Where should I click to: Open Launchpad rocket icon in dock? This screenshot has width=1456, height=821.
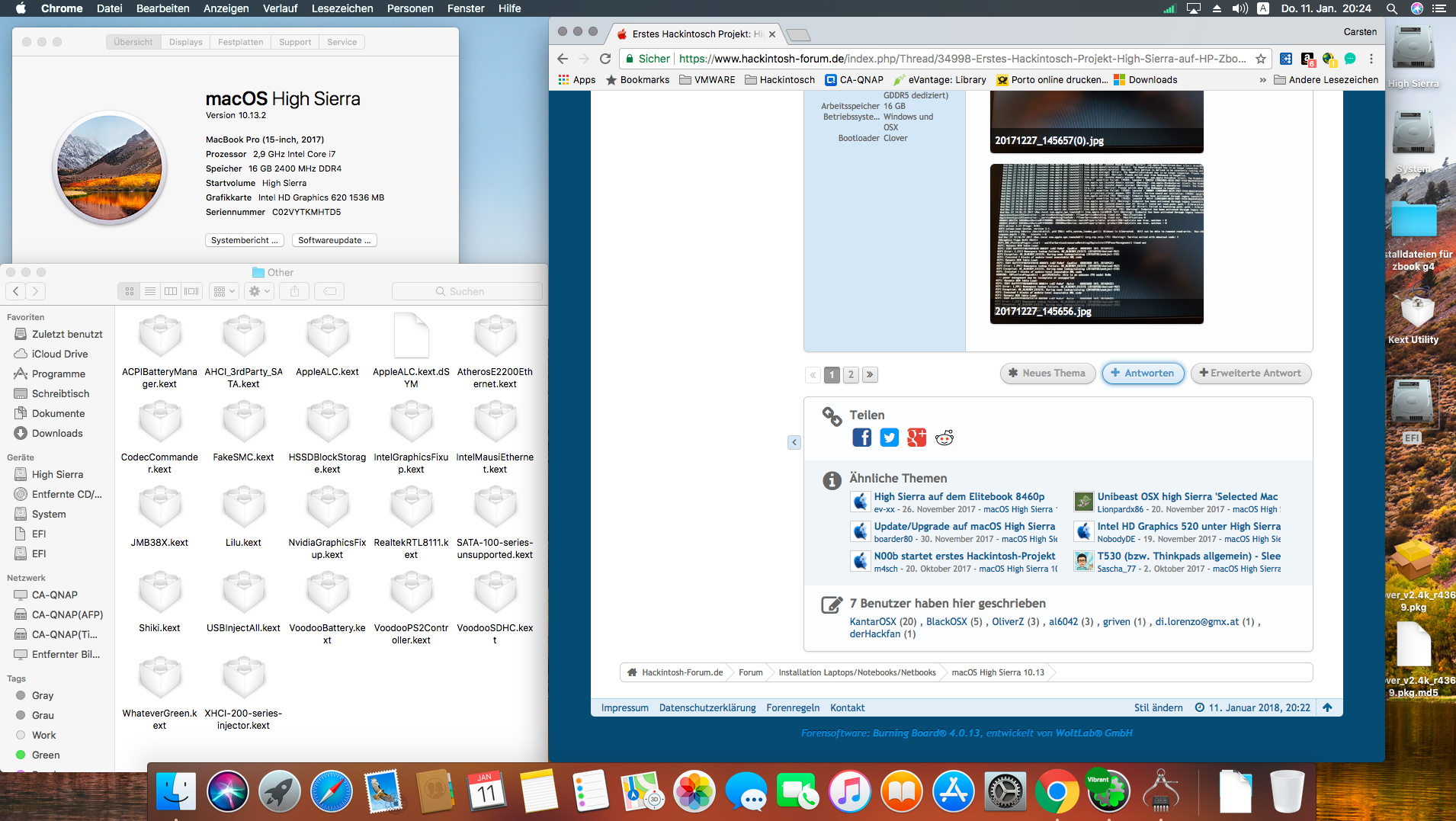[x=280, y=791]
